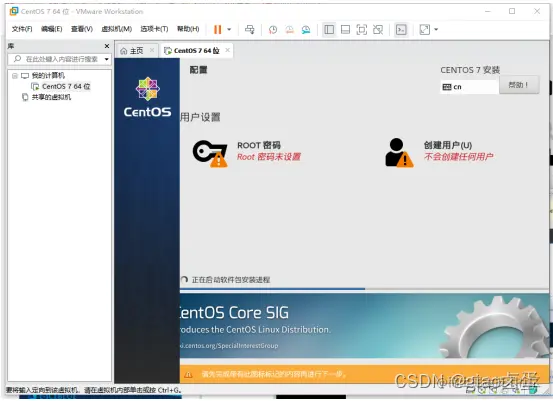This screenshot has width=553, height=401.
Task: Open the 虚拟机(M) menu
Action: point(116,29)
